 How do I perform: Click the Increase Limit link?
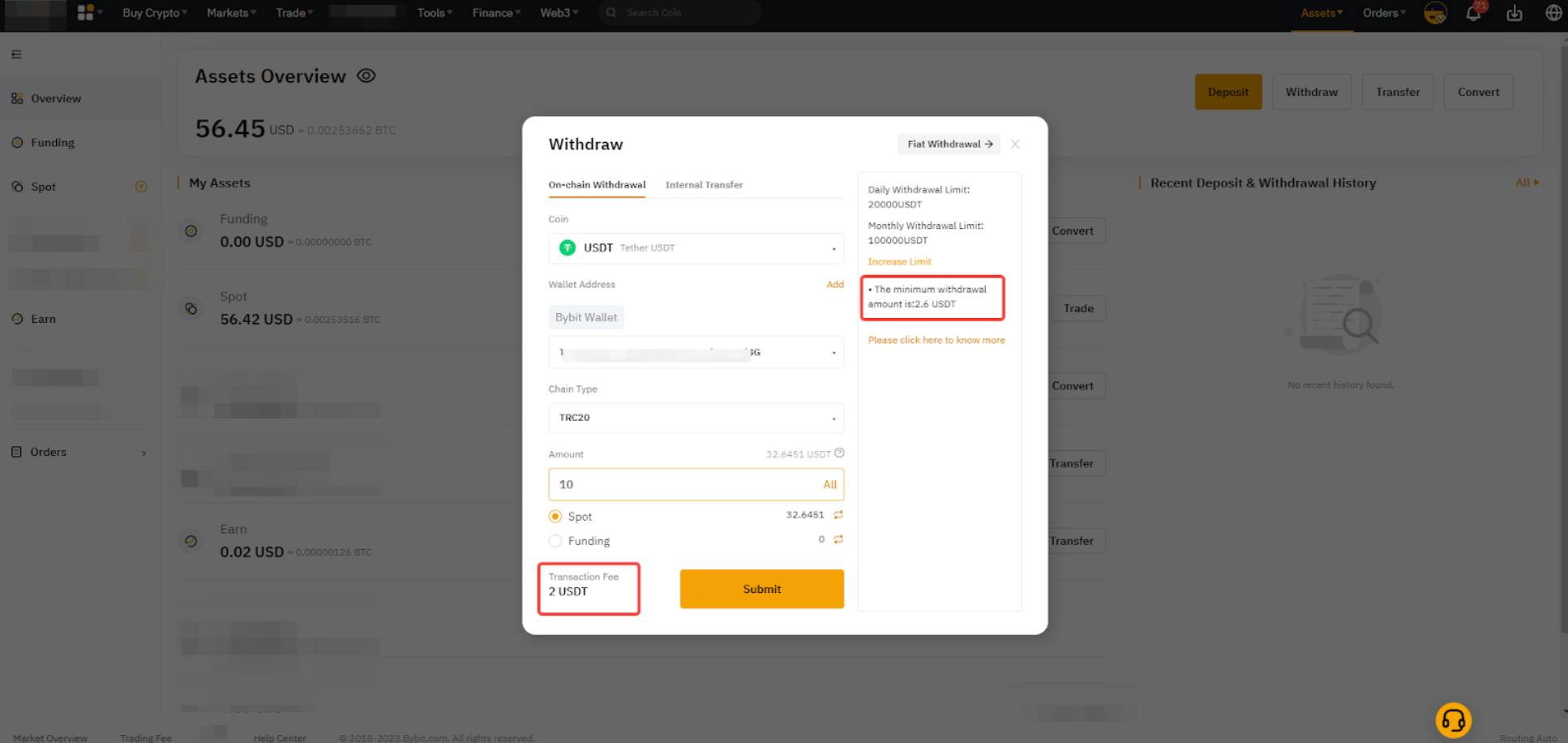899,262
